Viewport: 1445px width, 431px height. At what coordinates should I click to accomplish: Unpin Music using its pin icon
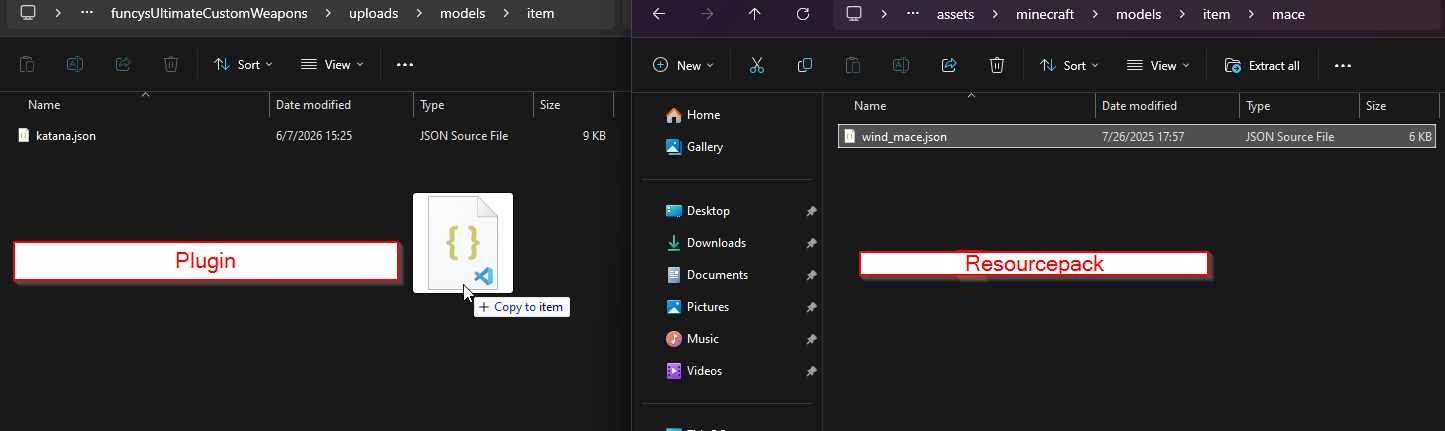(x=811, y=339)
